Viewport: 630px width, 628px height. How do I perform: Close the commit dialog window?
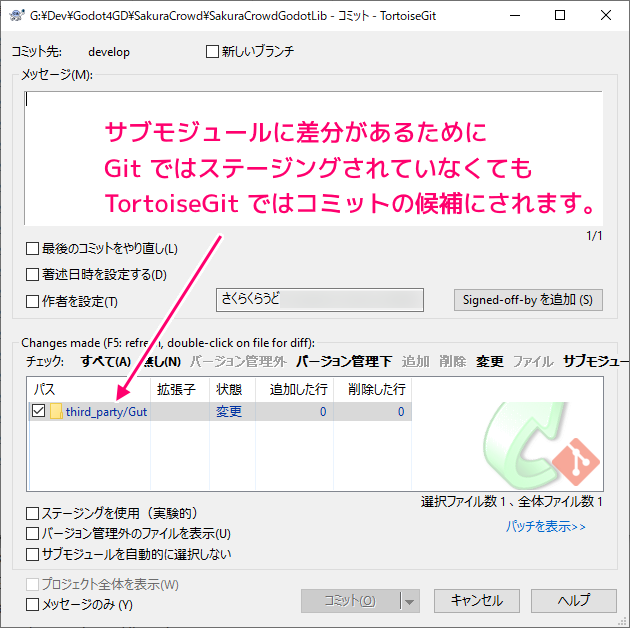606,16
